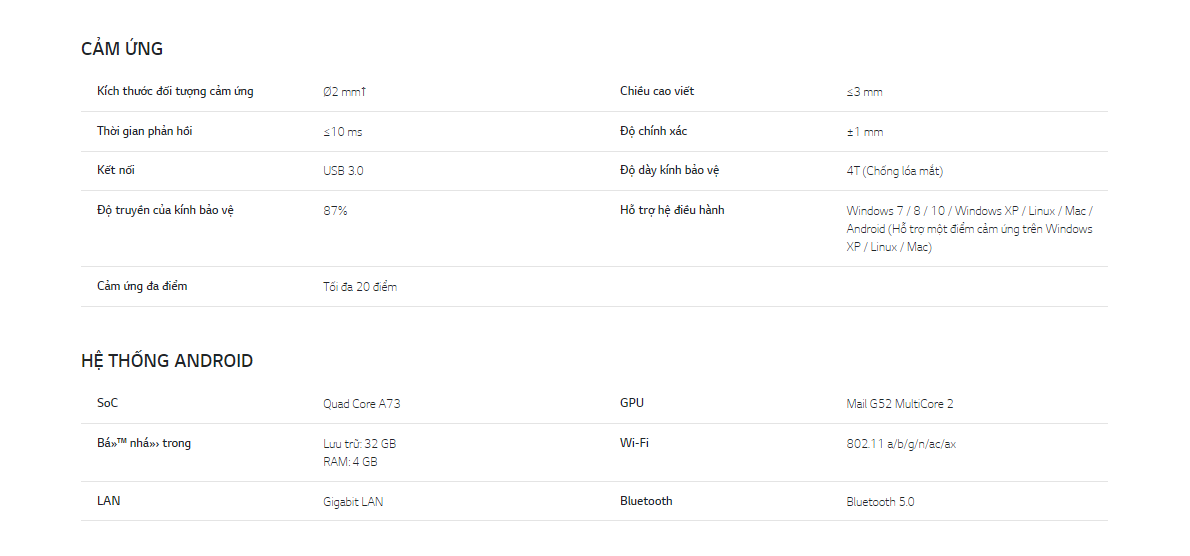The width and height of the screenshot is (1190, 556).
Task: Click the Mail G52 MultiCore 2 GPU value
Action: (900, 404)
